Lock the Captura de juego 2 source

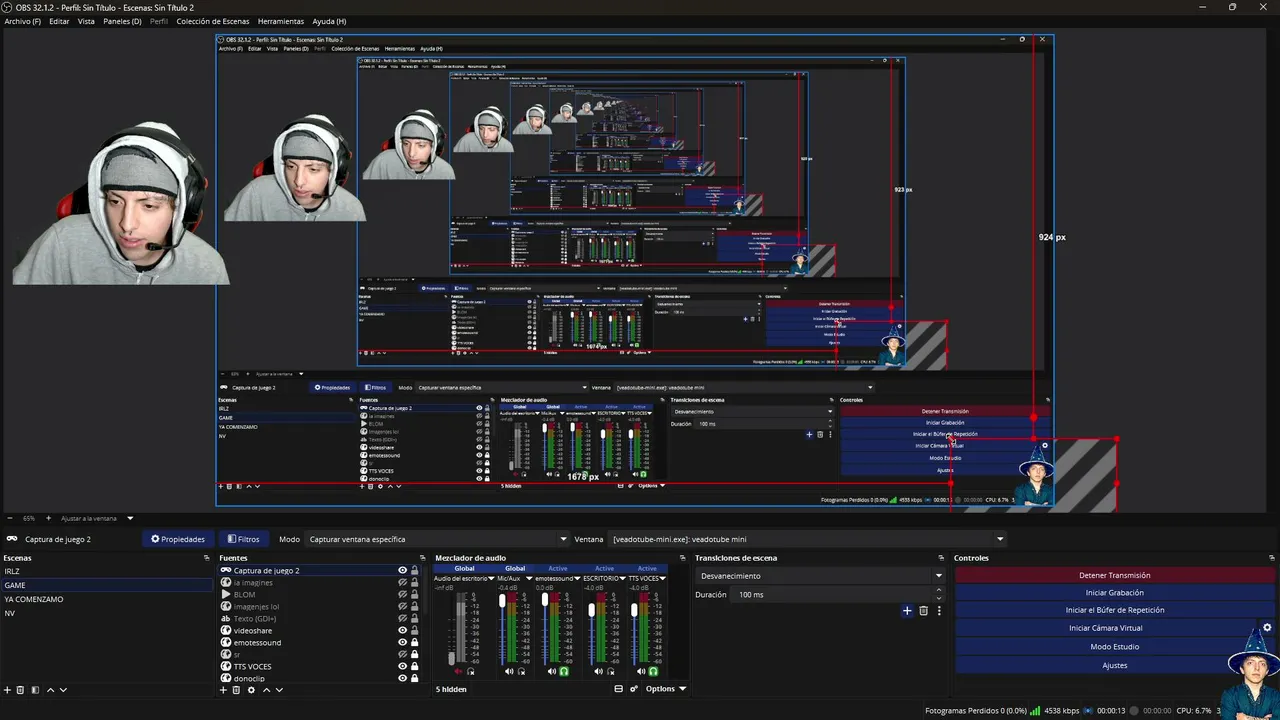[415, 571]
